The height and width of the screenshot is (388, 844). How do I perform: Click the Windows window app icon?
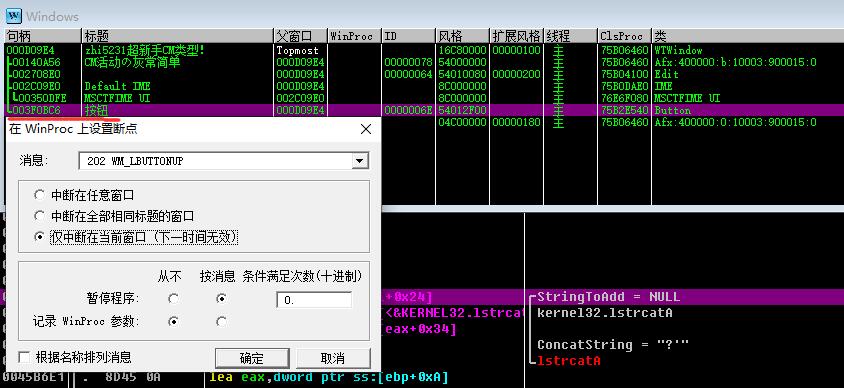click(x=13, y=16)
